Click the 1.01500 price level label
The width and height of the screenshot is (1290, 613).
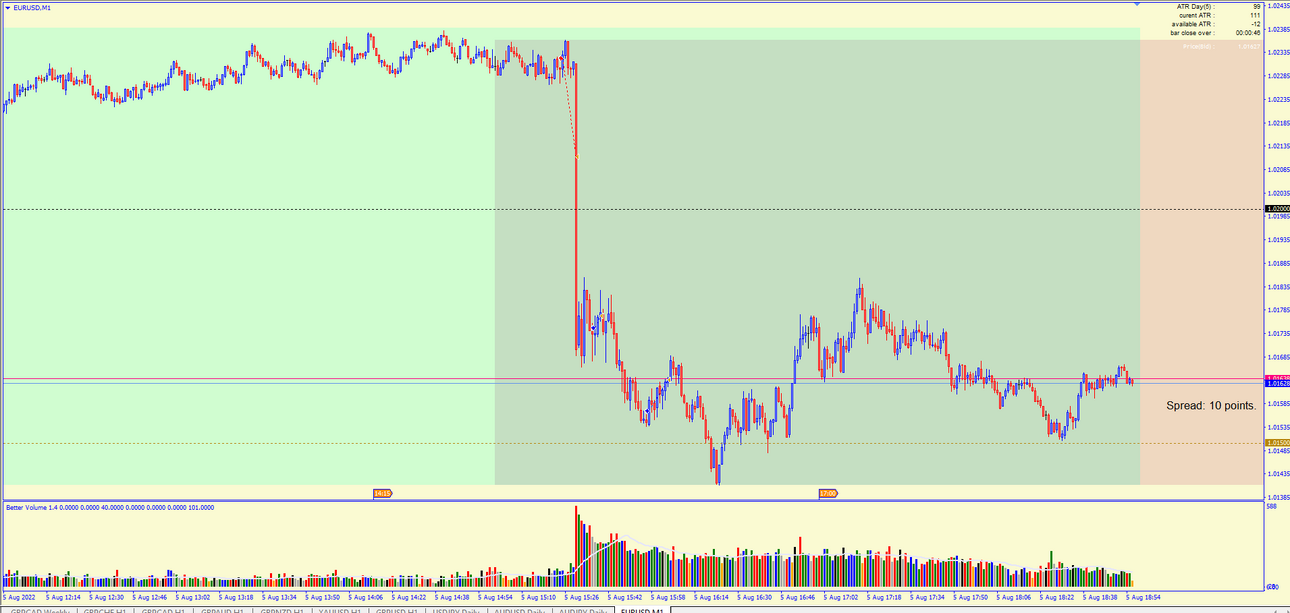(x=1277, y=442)
